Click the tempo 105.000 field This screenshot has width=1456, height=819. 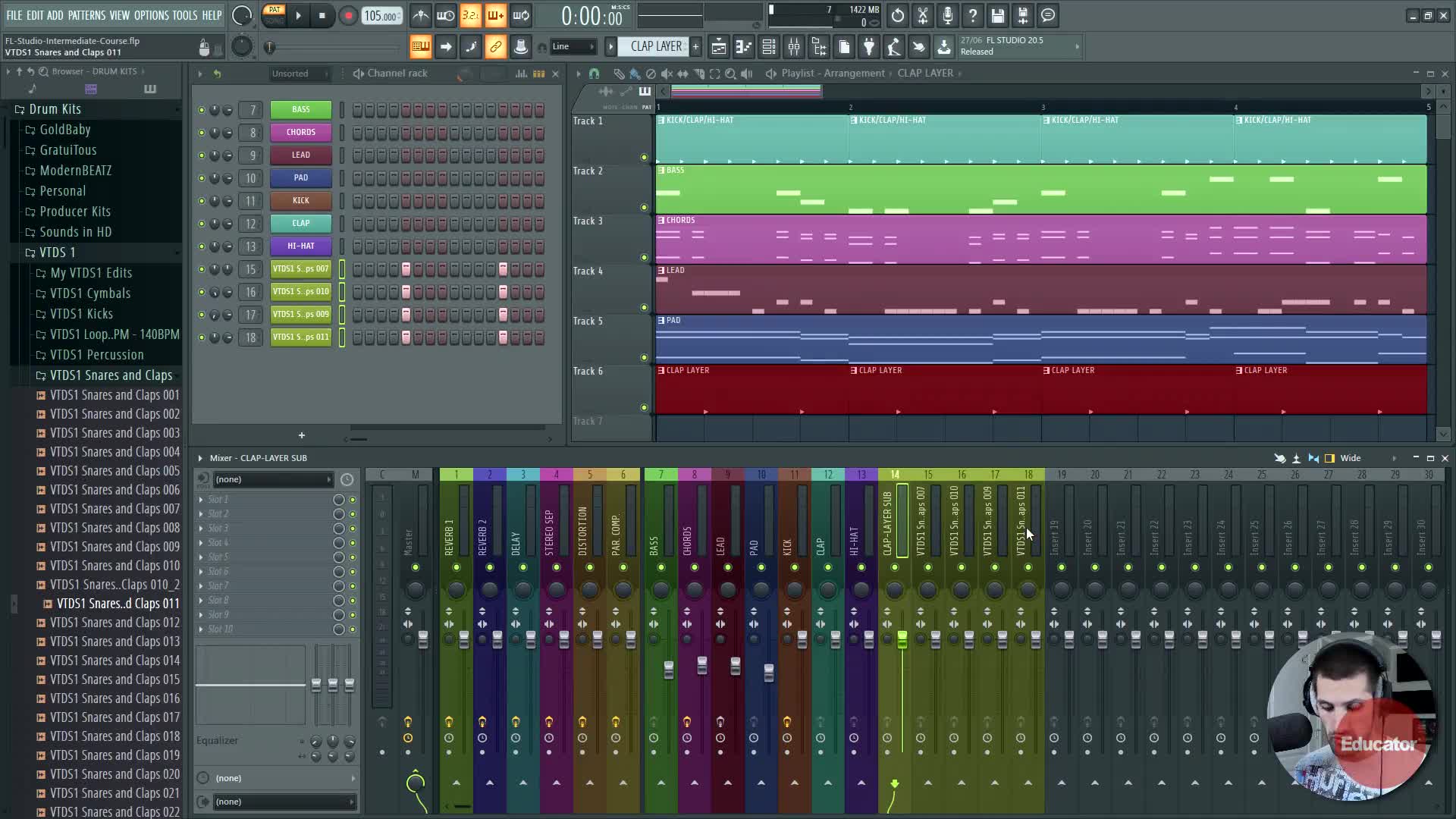[x=381, y=16]
